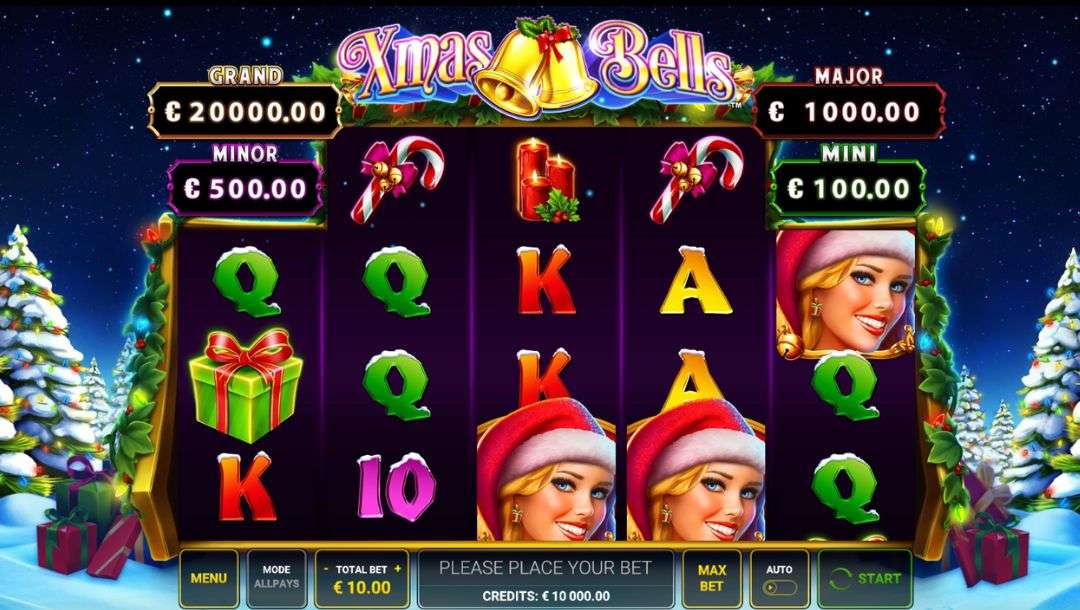Click the MINI jackpot display
1080x610 pixels.
click(849, 188)
